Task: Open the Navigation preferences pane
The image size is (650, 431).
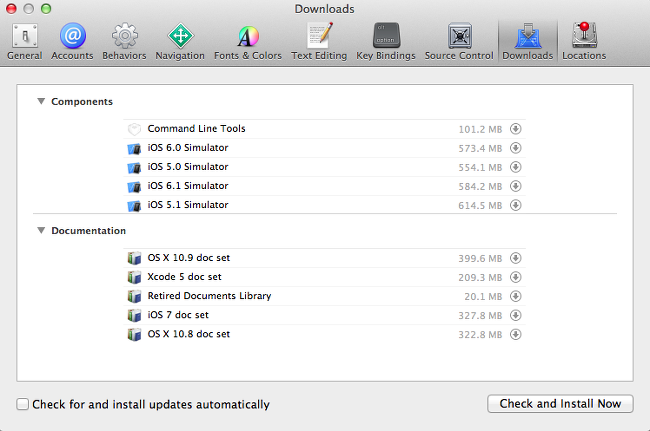Action: pyautogui.click(x=180, y=42)
